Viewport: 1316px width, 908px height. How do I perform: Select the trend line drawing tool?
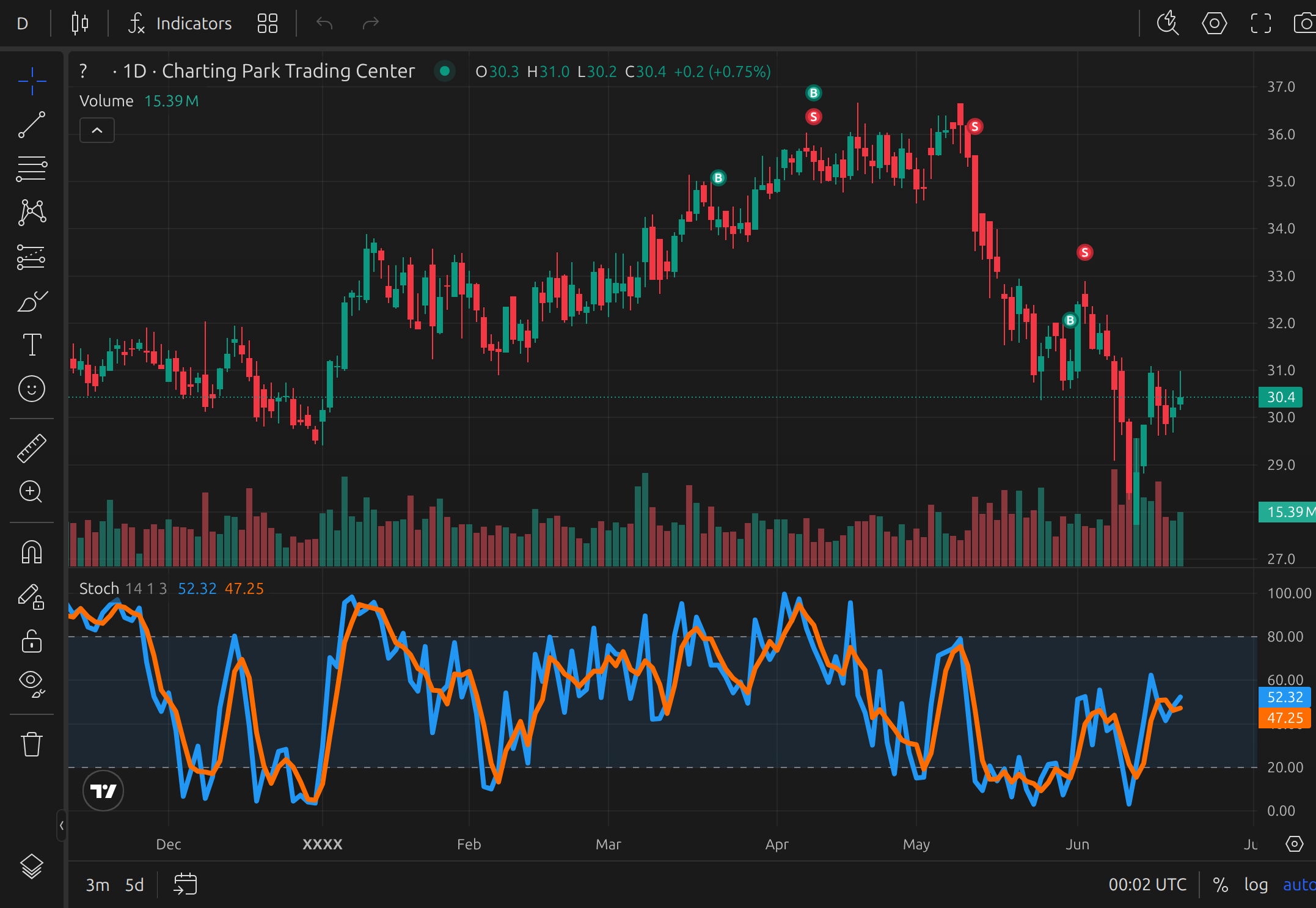pyautogui.click(x=32, y=125)
